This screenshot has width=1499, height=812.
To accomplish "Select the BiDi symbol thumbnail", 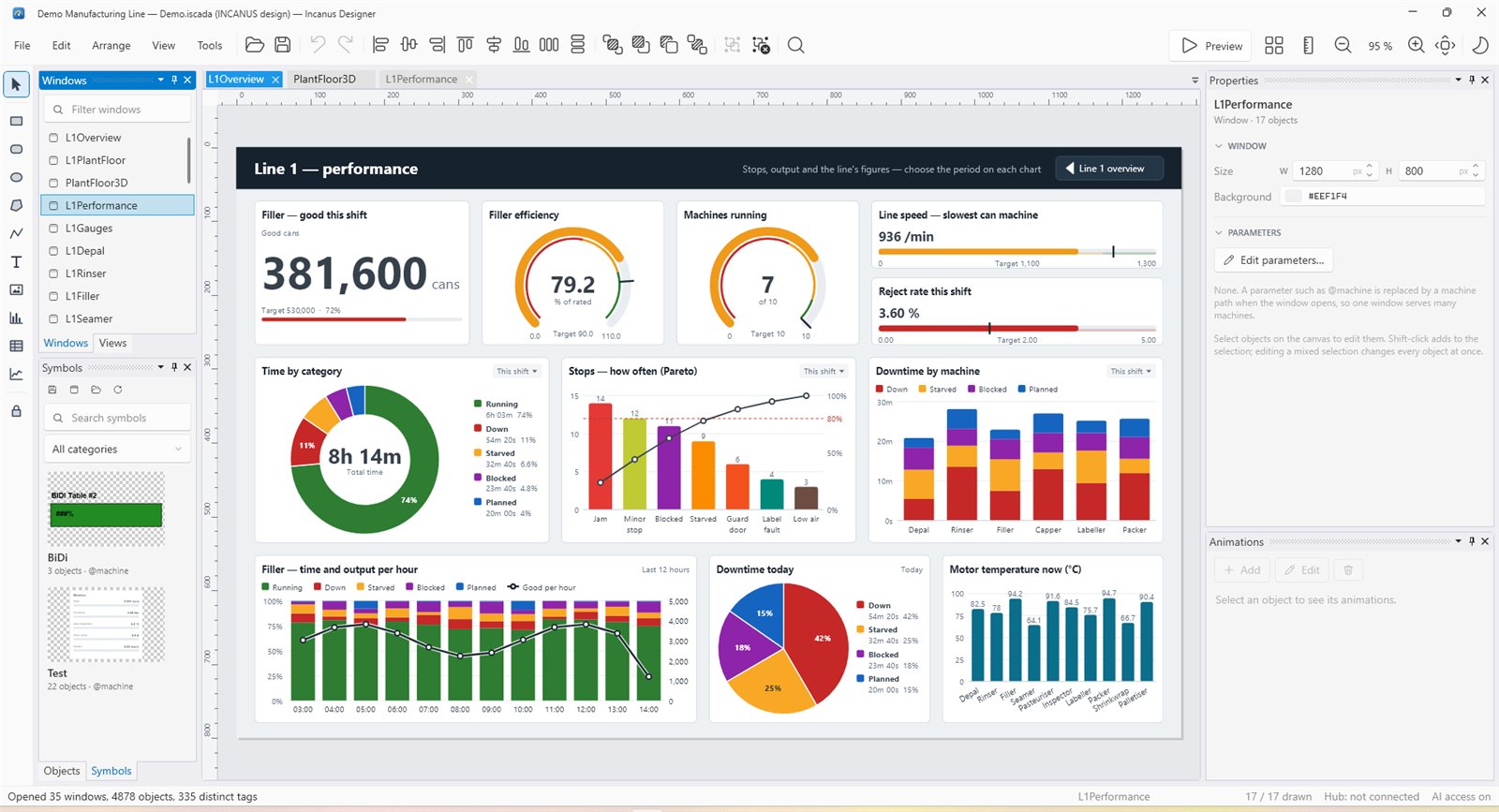I will tap(106, 509).
